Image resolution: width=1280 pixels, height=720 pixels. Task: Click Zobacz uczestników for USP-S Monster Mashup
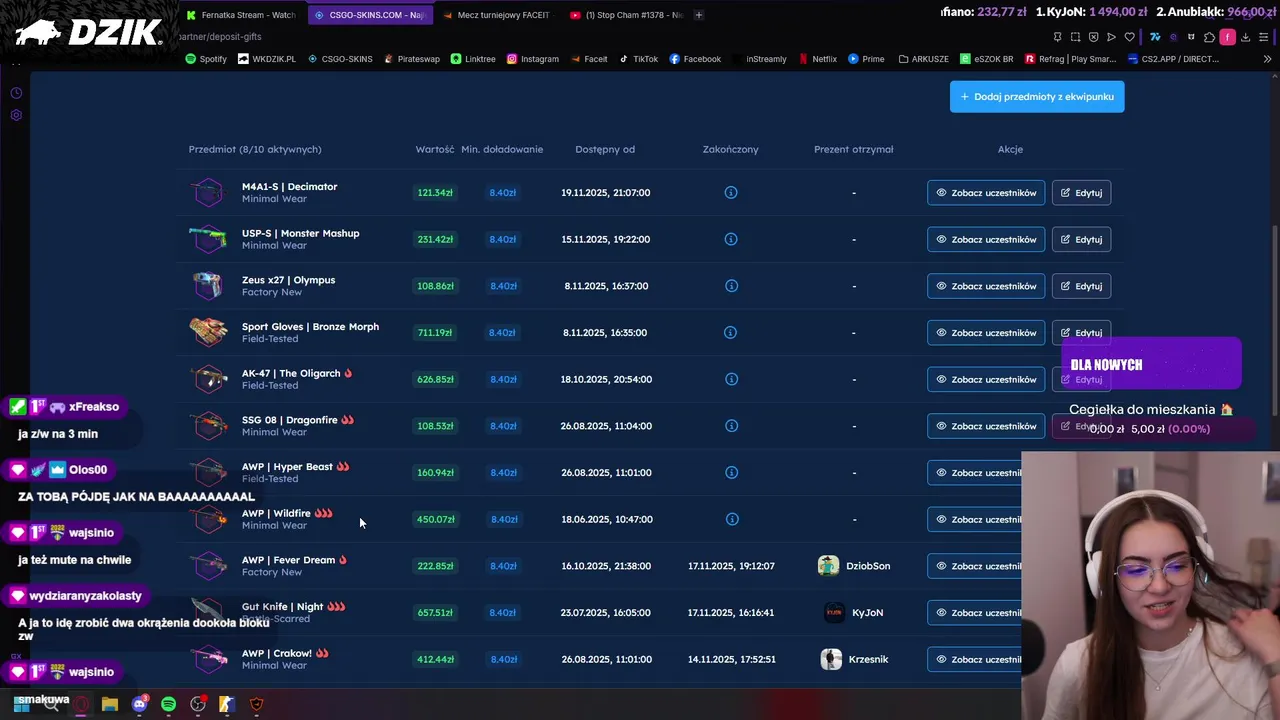click(x=986, y=239)
